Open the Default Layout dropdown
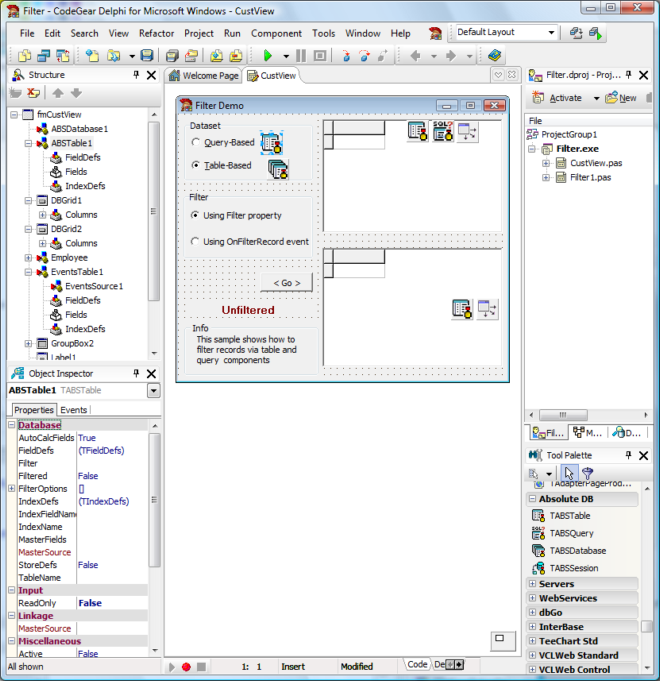 (x=551, y=32)
